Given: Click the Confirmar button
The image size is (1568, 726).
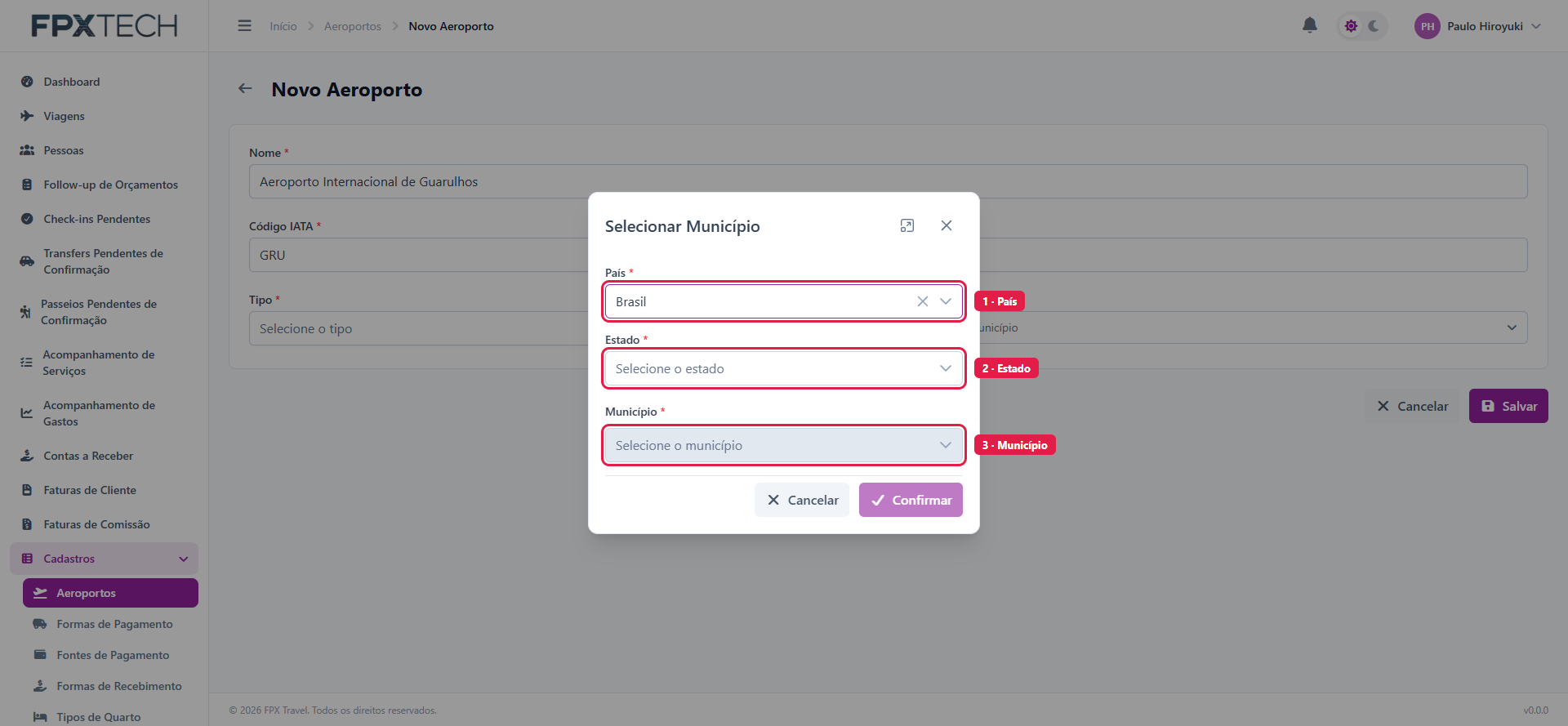Looking at the screenshot, I should pyautogui.click(x=911, y=500).
